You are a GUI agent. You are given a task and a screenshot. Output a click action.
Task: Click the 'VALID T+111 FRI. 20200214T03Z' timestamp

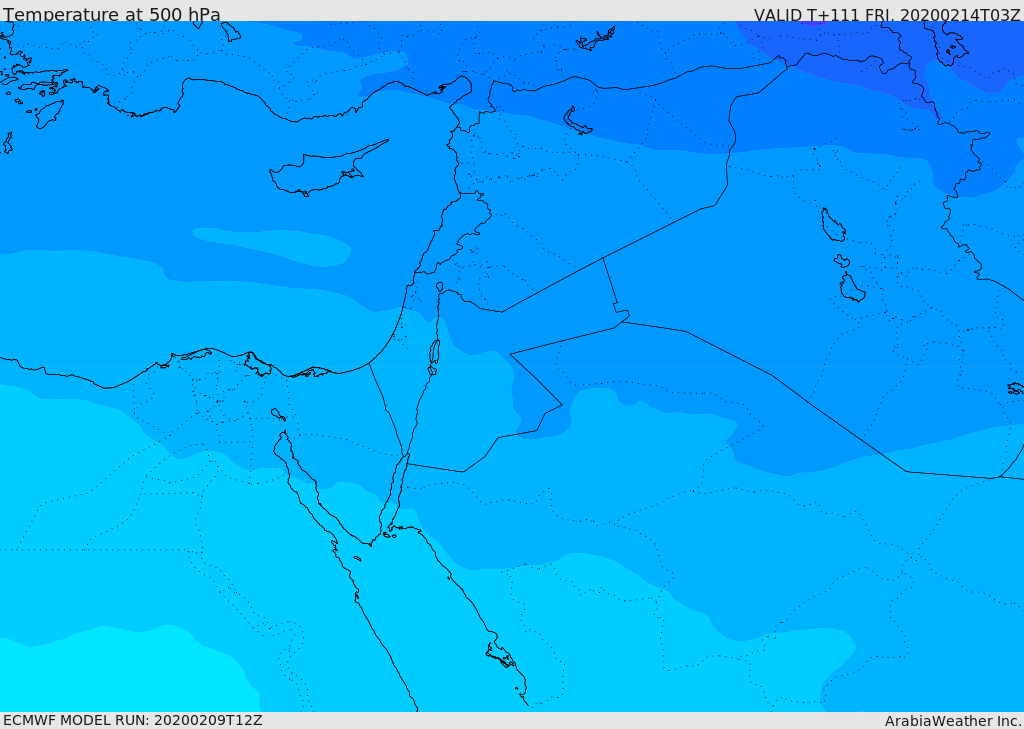pyautogui.click(x=887, y=15)
